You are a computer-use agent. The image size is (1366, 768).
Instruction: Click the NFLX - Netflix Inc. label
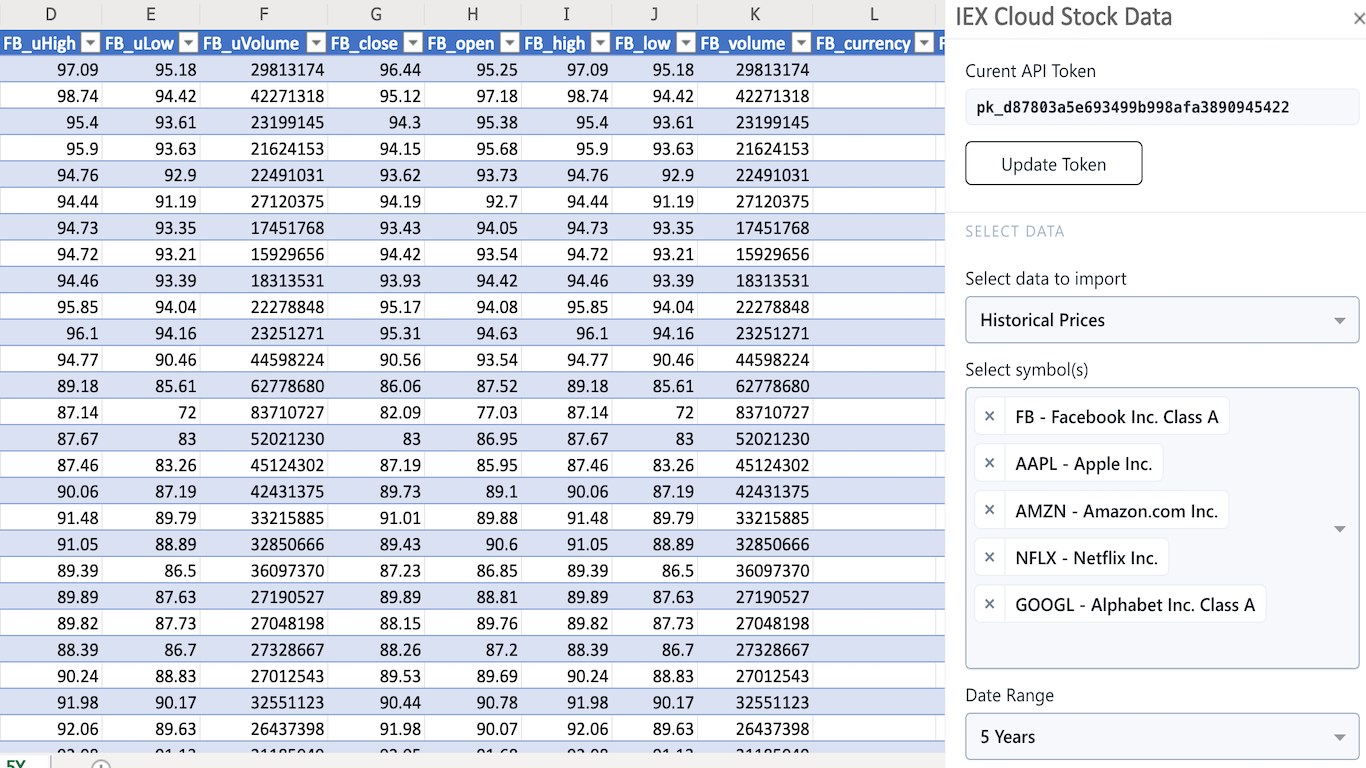click(x=1087, y=558)
